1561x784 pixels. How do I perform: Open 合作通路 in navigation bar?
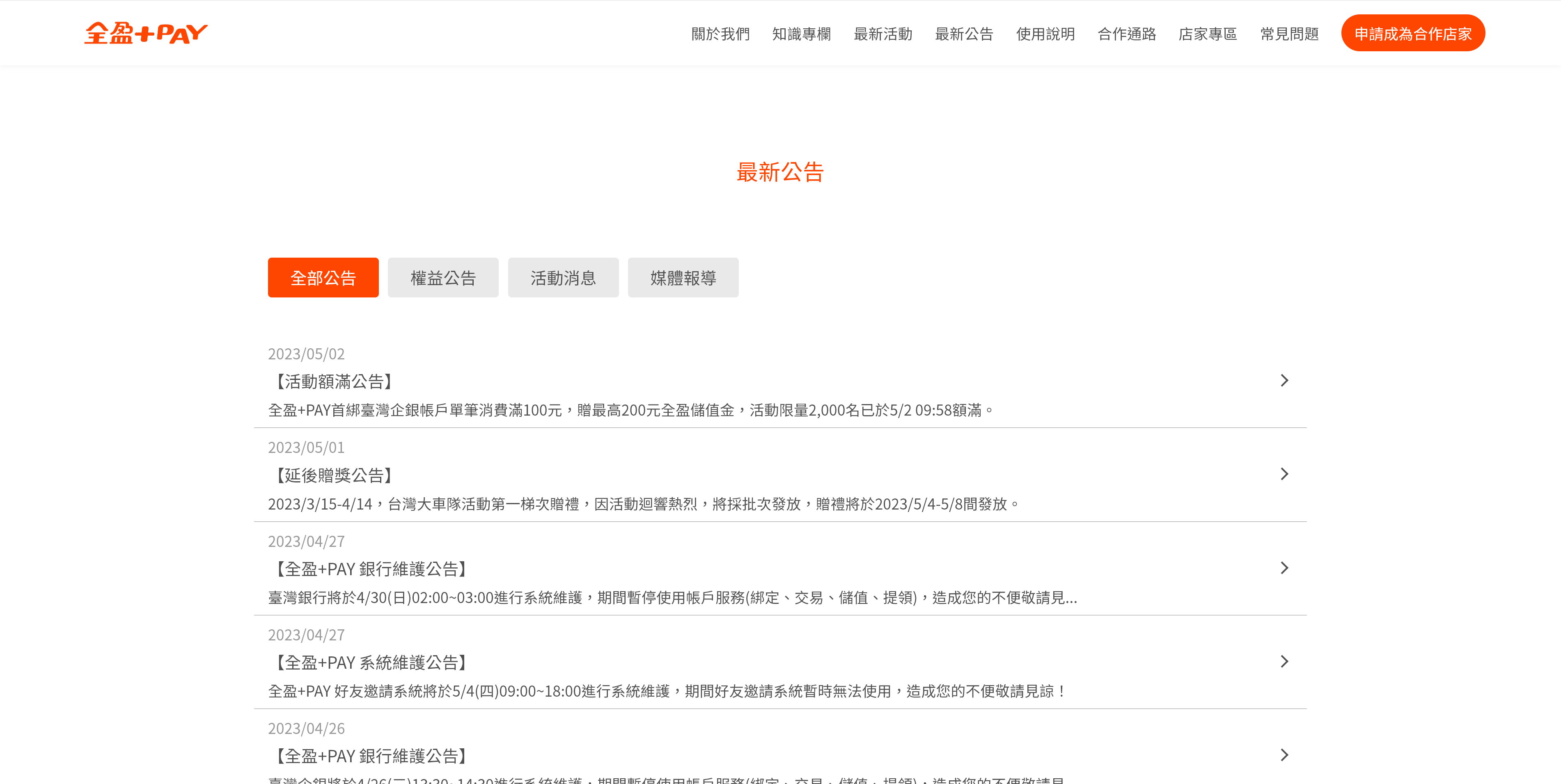click(x=1126, y=34)
